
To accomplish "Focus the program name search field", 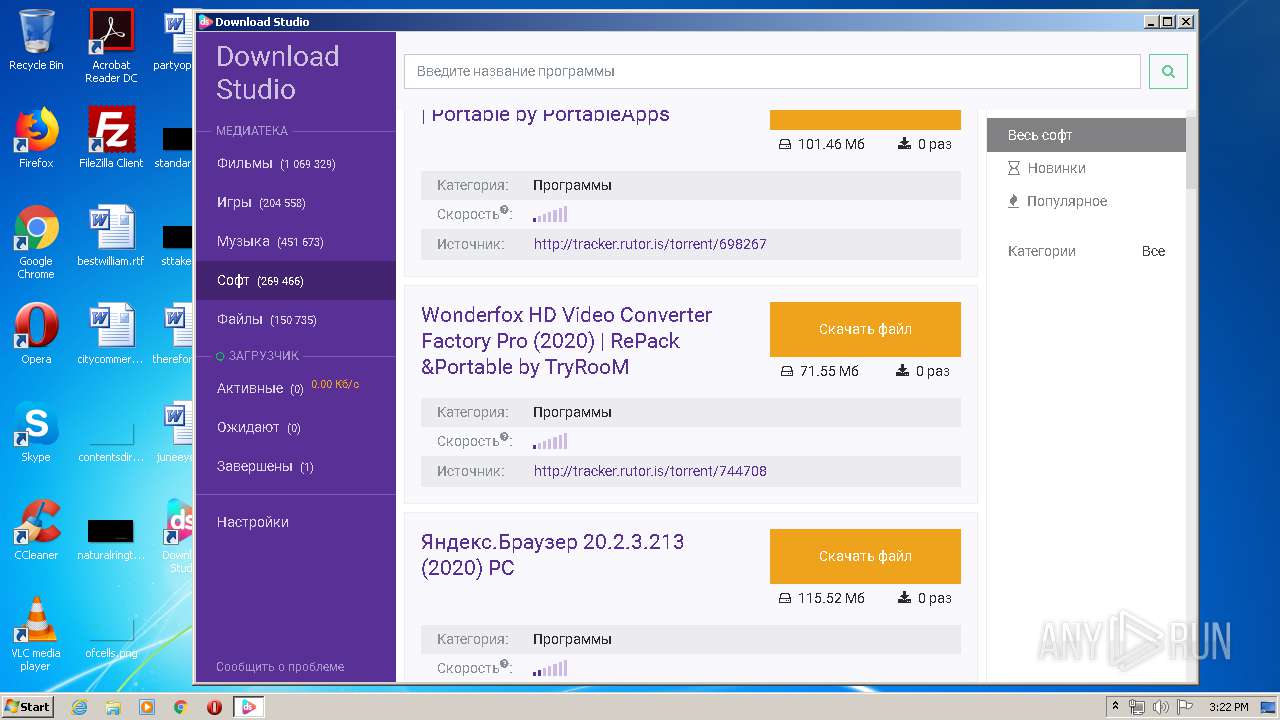I will (772, 71).
